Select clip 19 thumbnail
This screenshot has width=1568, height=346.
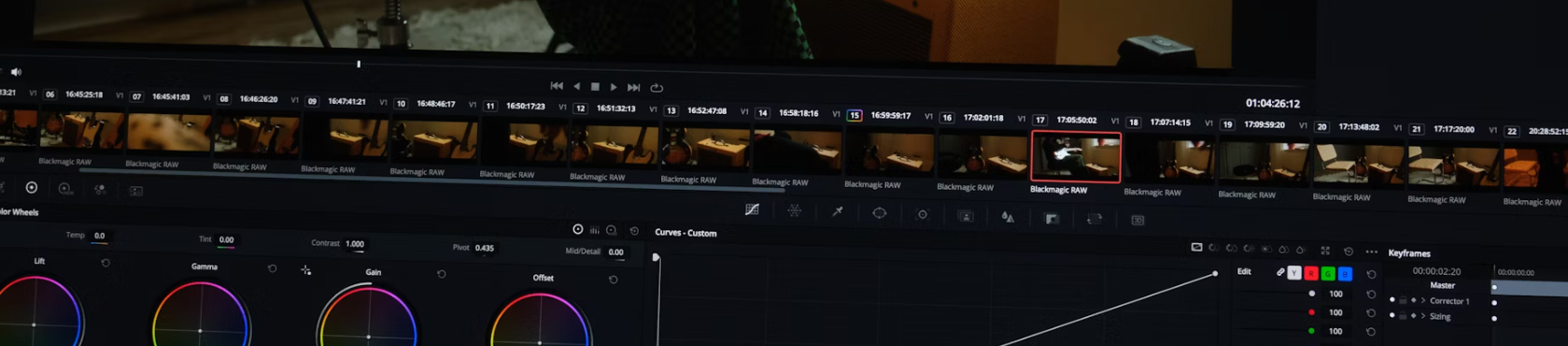pyautogui.click(x=1264, y=163)
